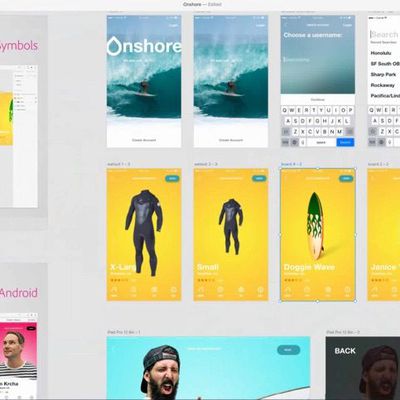
Task: Click the globe key on username keyboard
Action: point(294,142)
